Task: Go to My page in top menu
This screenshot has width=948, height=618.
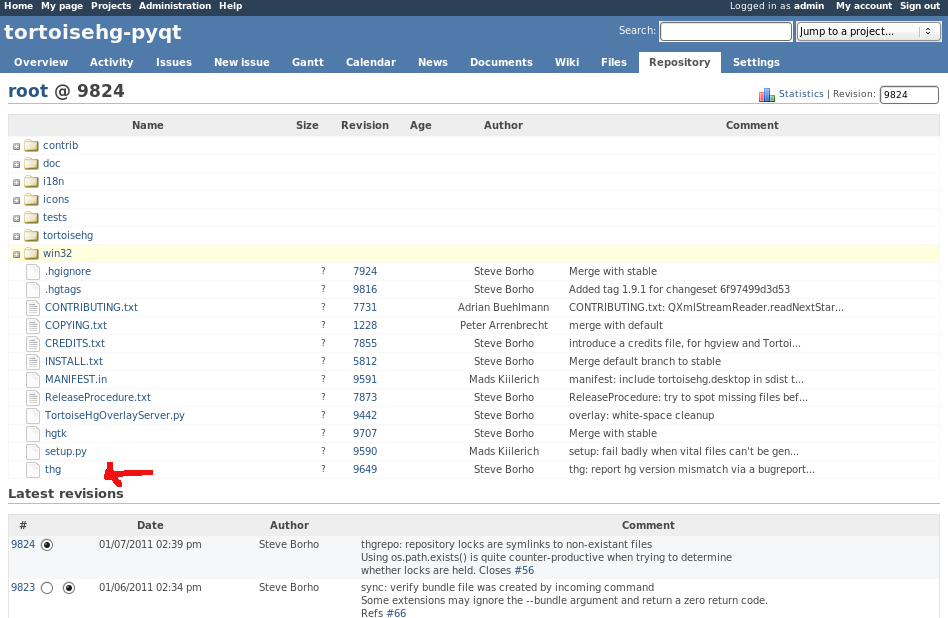Action: click(x=62, y=6)
